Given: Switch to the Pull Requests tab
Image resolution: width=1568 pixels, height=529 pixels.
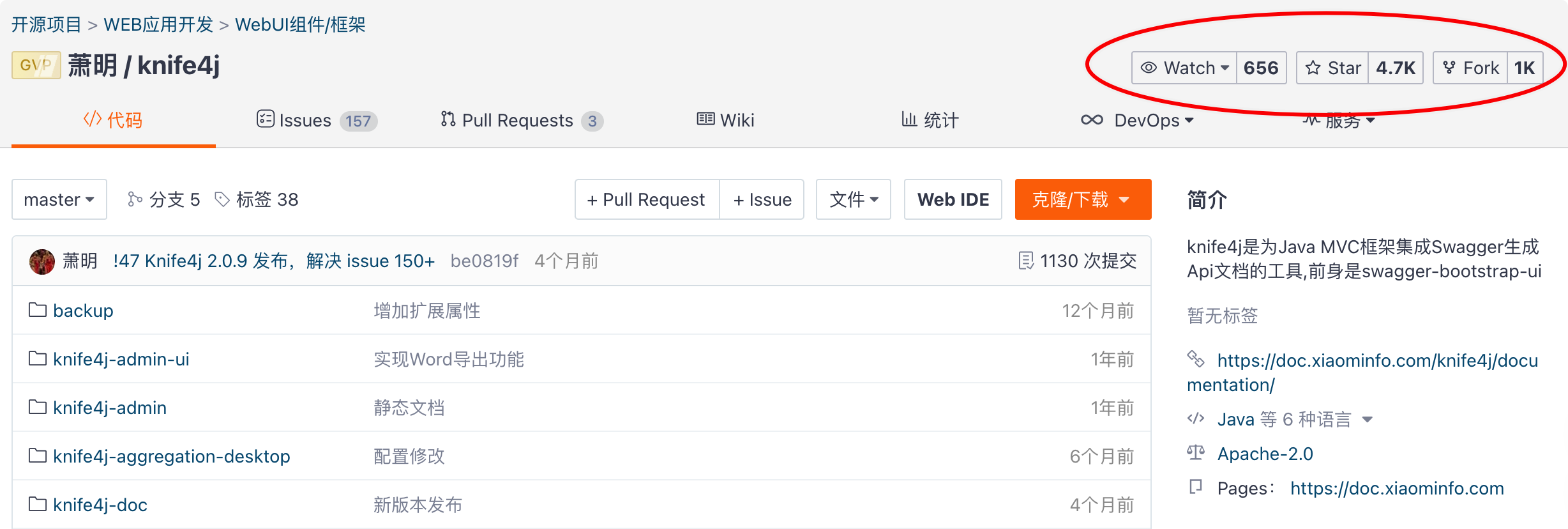Looking at the screenshot, I should click(x=517, y=120).
